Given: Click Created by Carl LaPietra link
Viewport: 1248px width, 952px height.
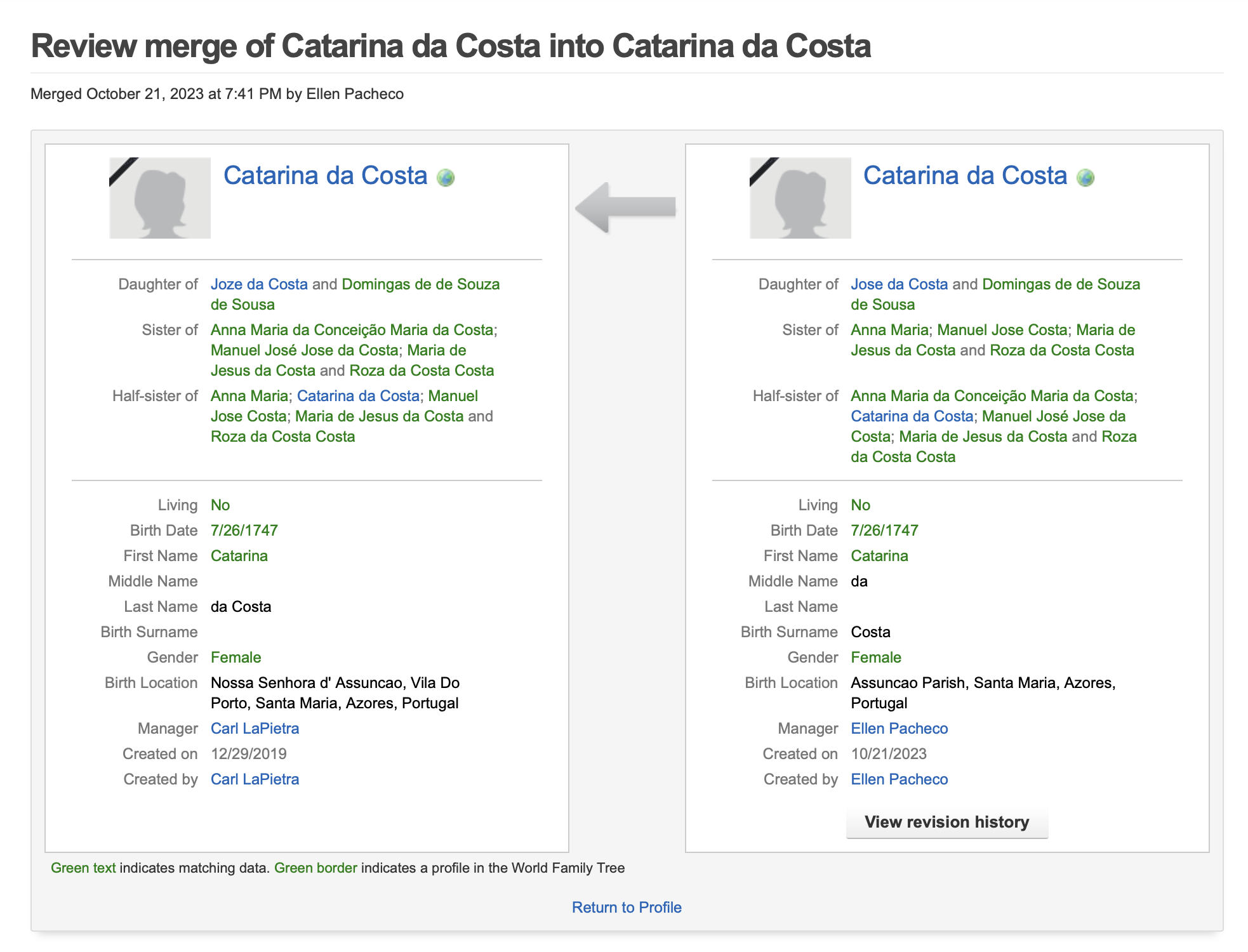Looking at the screenshot, I should click(x=255, y=779).
